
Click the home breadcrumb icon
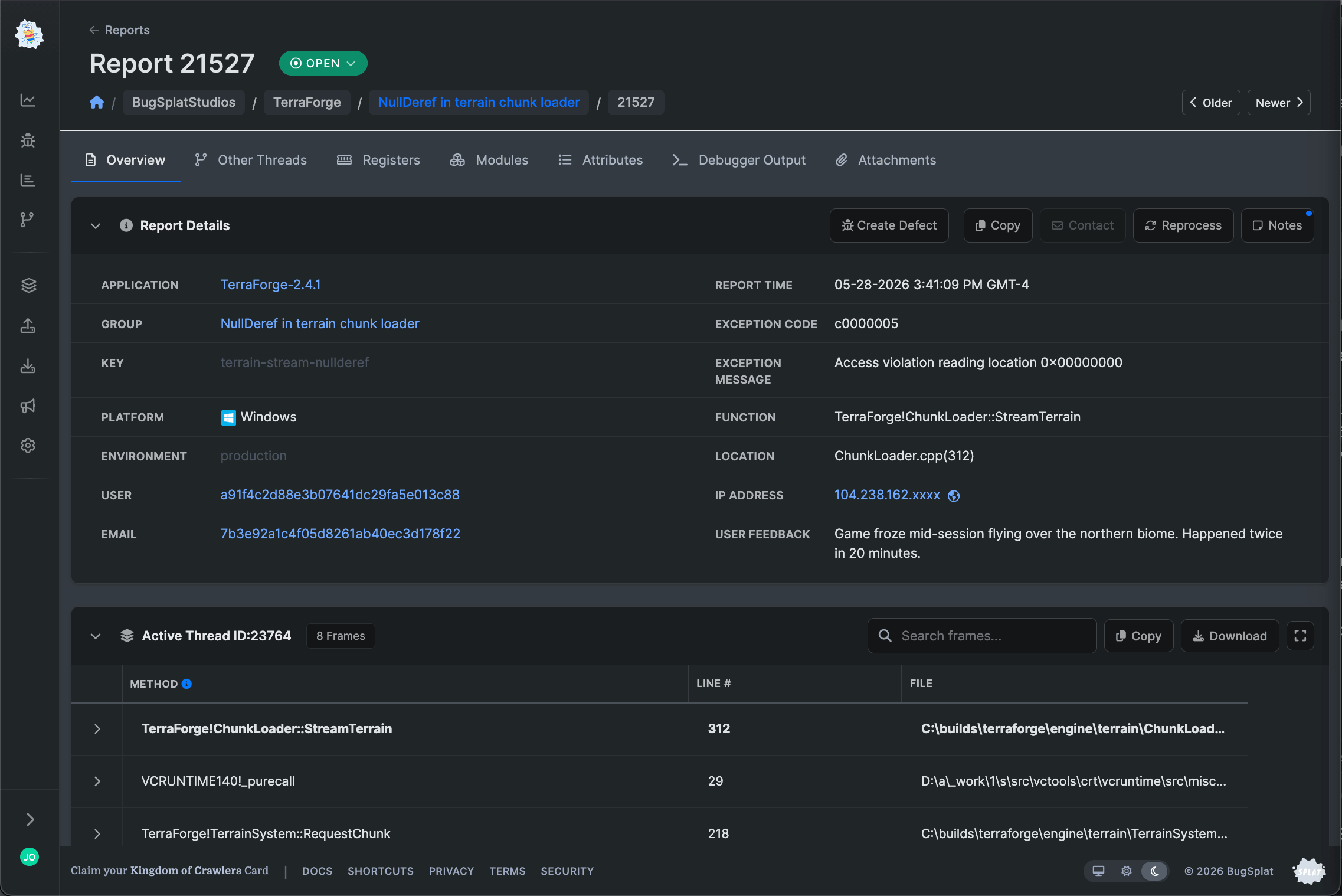[97, 102]
